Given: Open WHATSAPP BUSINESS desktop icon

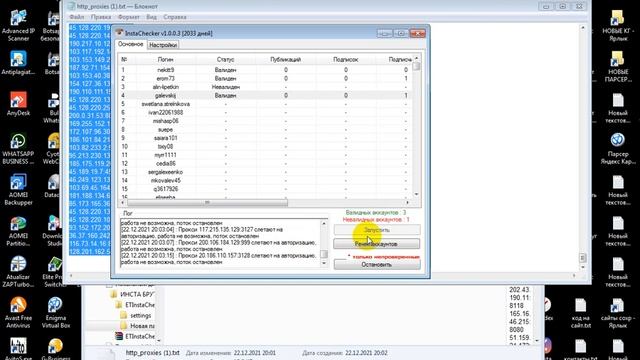Looking at the screenshot, I should [x=18, y=149].
